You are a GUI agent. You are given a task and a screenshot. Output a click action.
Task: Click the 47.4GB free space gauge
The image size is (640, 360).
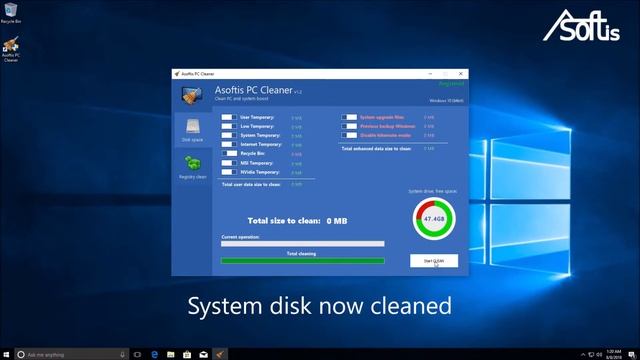point(434,219)
